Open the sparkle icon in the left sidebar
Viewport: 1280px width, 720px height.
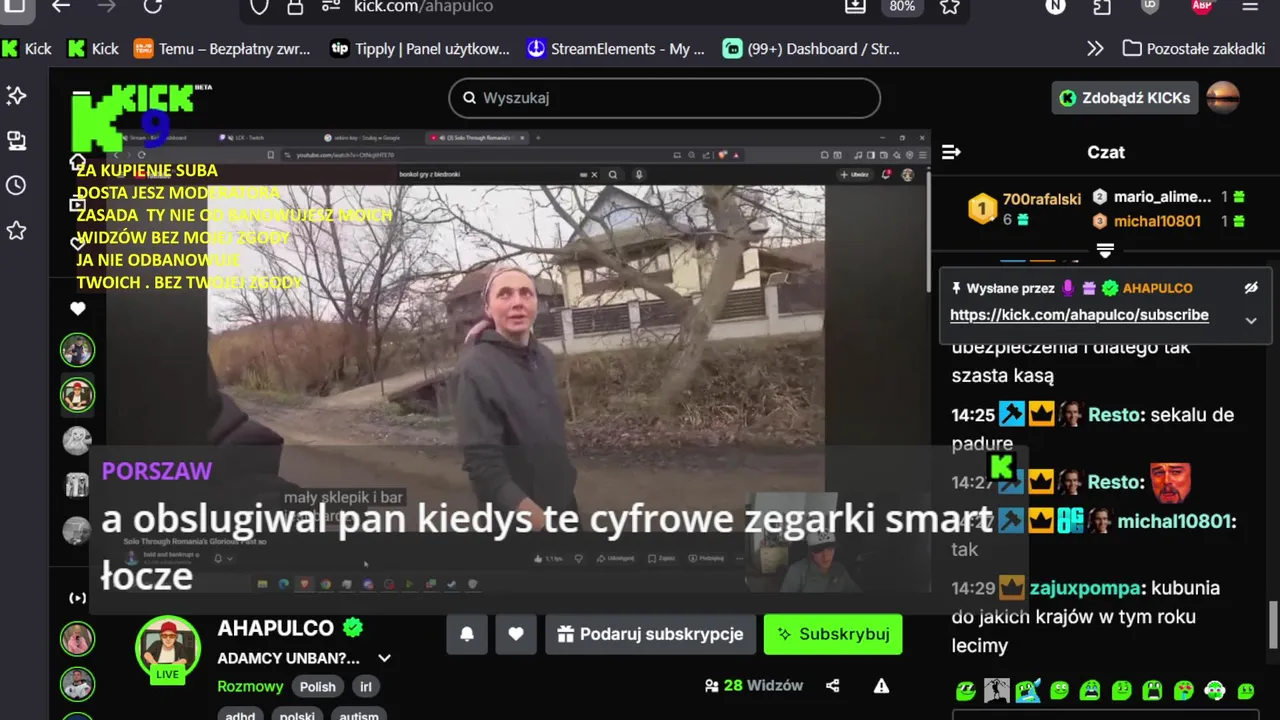17,95
